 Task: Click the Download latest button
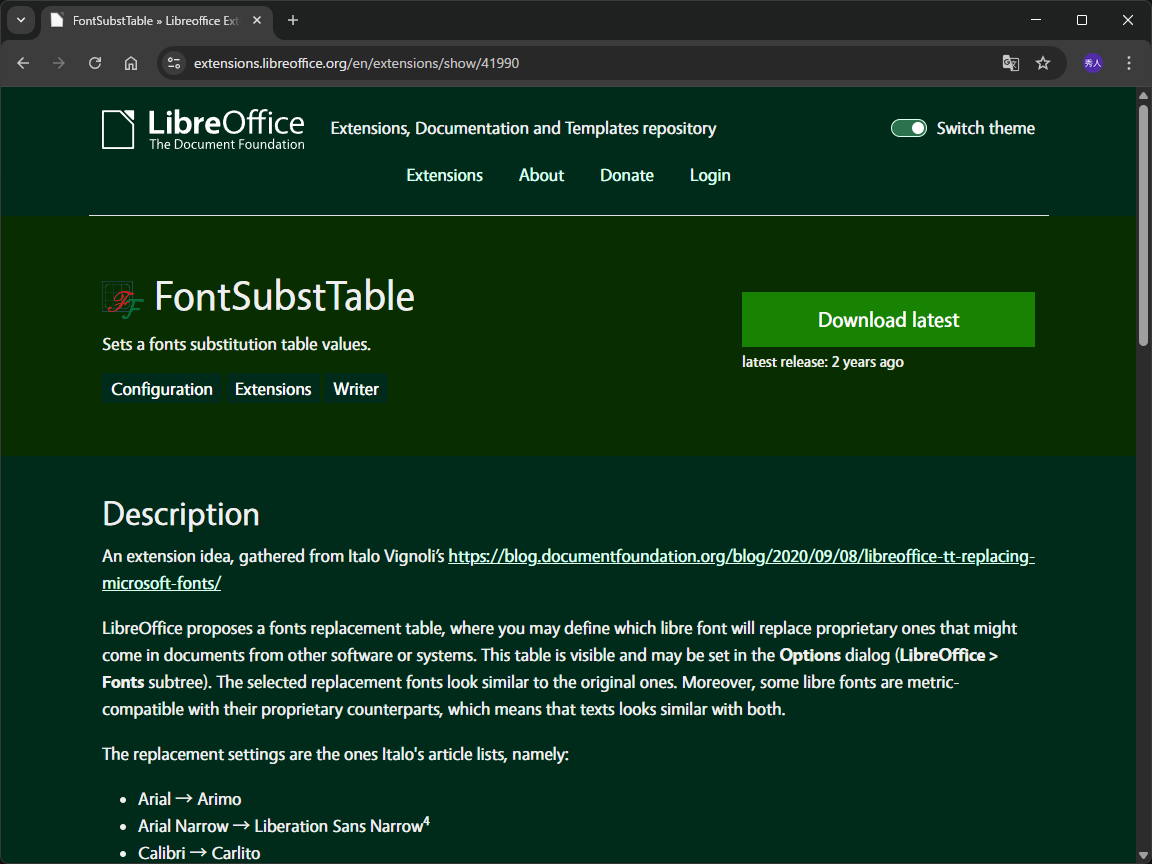888,319
